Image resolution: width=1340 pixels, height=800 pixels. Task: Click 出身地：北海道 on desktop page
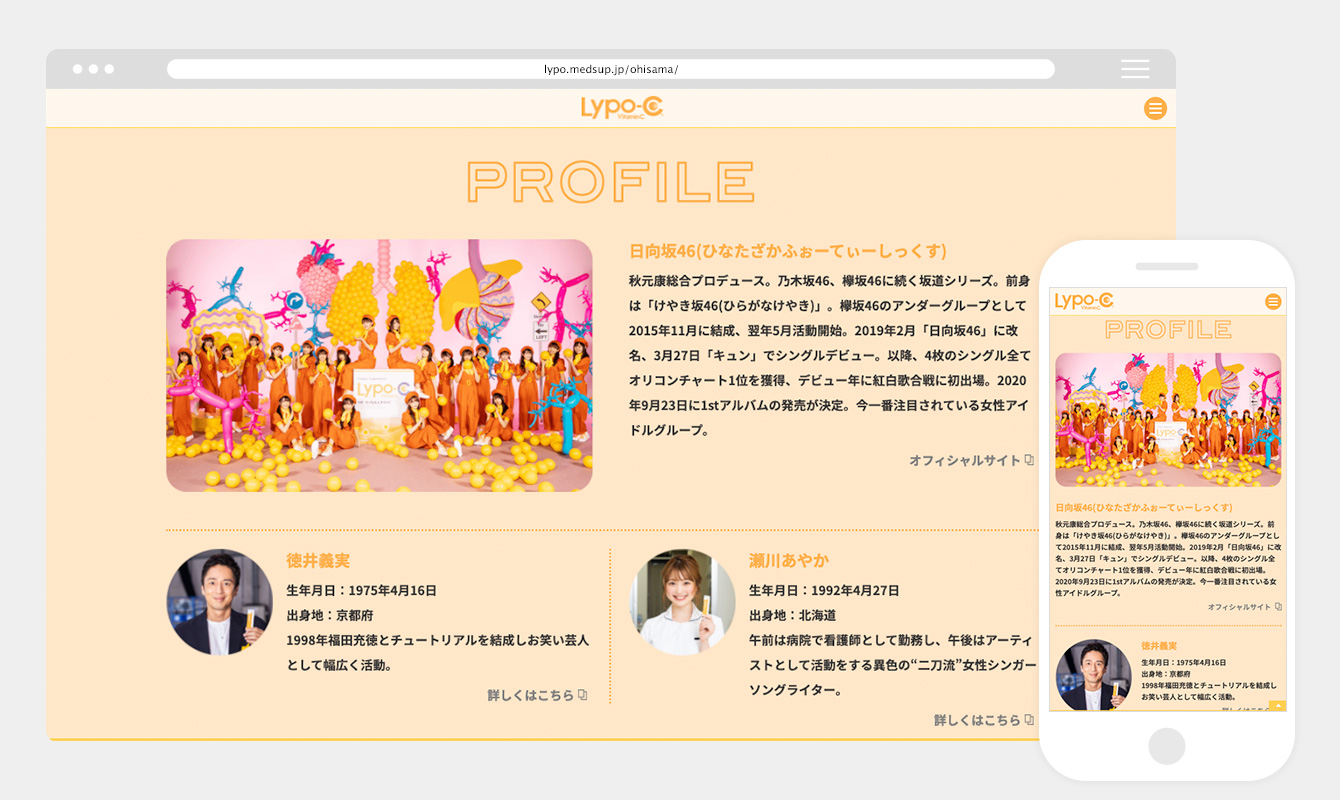click(792, 615)
